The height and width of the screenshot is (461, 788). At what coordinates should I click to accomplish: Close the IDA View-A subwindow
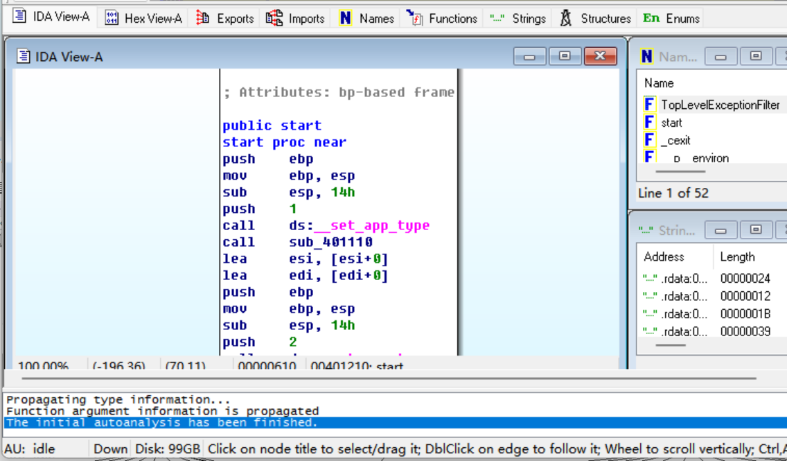[600, 56]
